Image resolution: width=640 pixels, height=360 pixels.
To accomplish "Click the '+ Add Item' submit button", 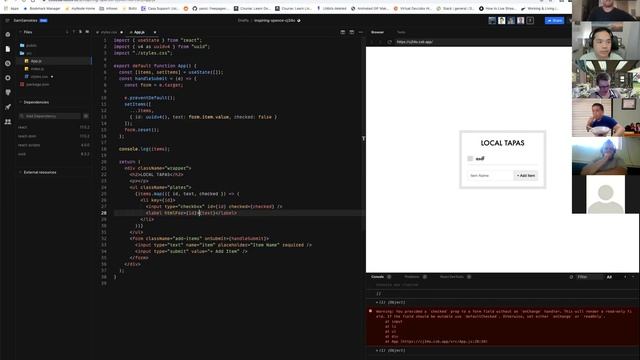I will (525, 176).
